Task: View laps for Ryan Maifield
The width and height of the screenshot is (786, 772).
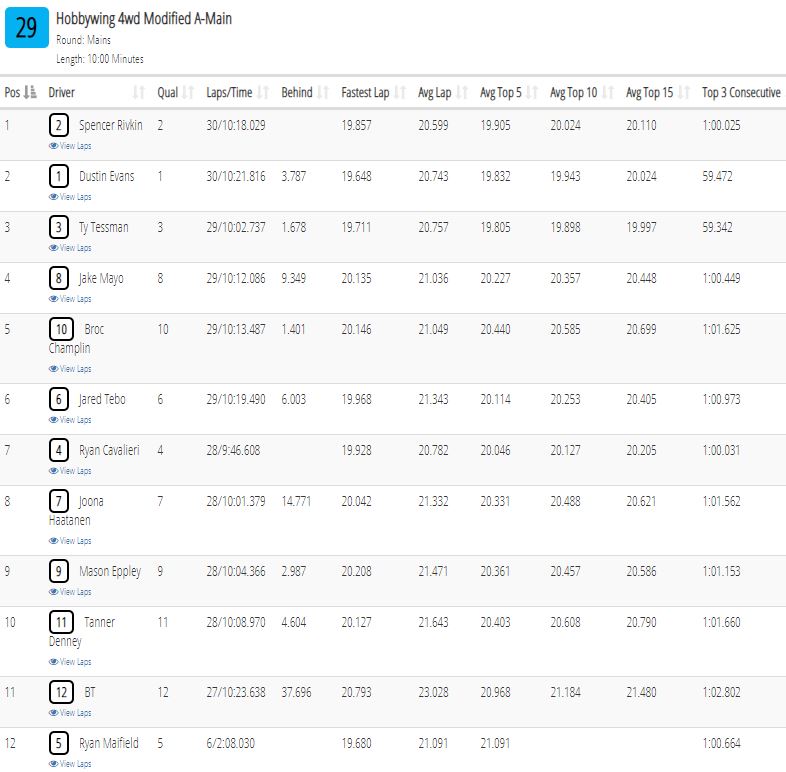Action: coord(70,764)
